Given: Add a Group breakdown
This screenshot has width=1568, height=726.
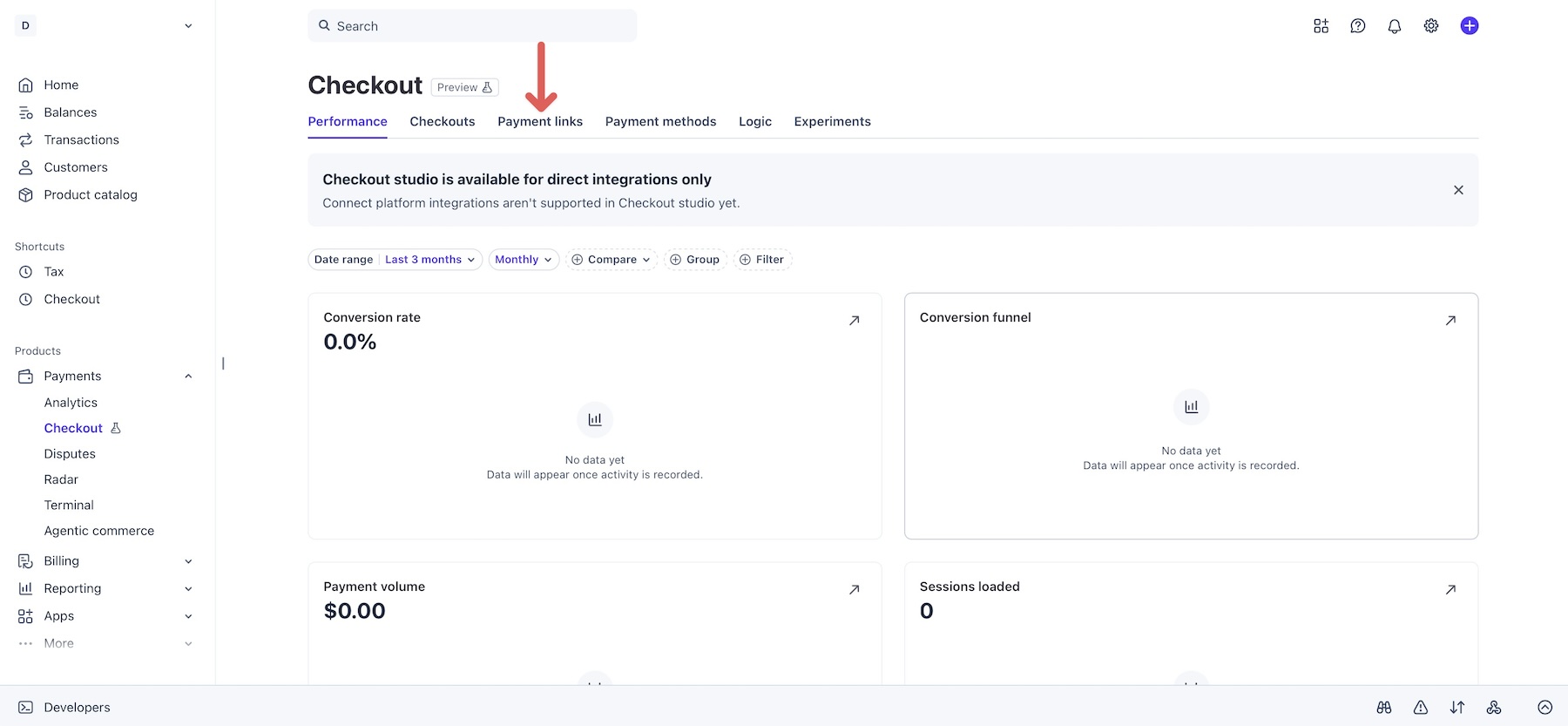Looking at the screenshot, I should click(695, 260).
